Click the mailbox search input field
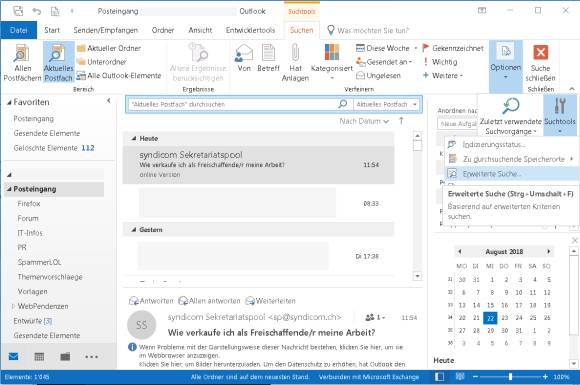Screen dimensions: 580x385 pos(233,104)
